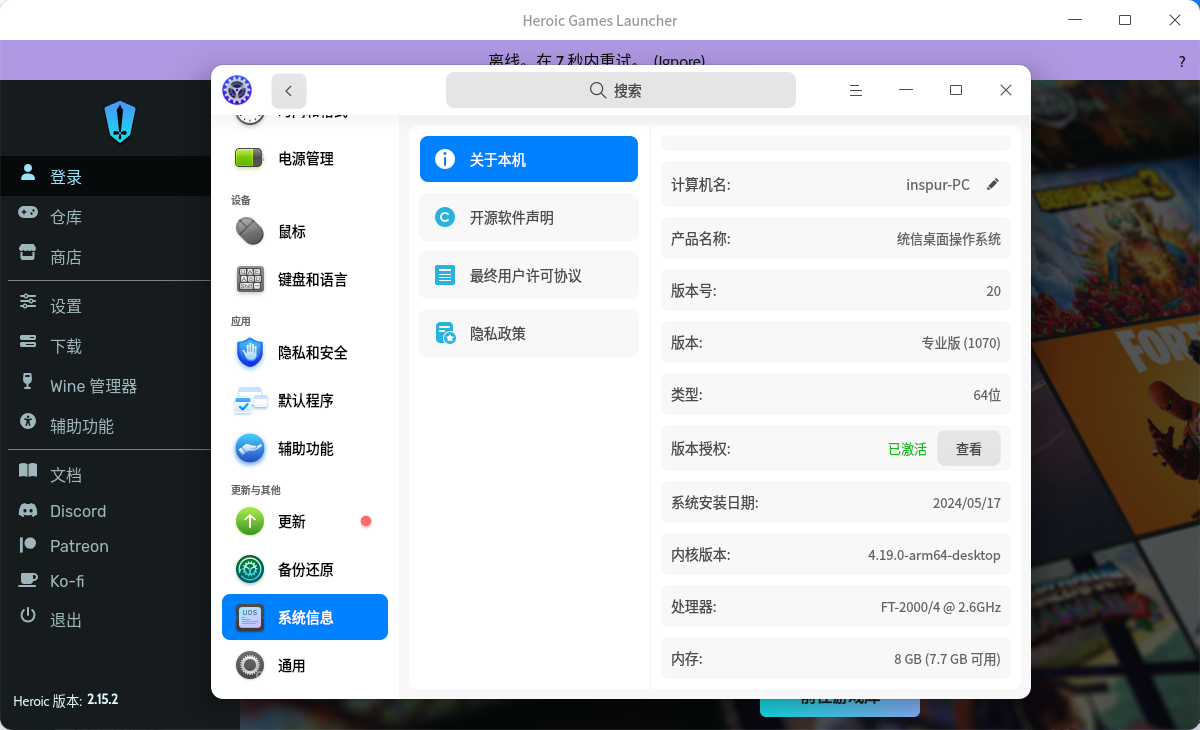Open the Control Center hamburger menu
The height and width of the screenshot is (730, 1200).
[x=856, y=90]
